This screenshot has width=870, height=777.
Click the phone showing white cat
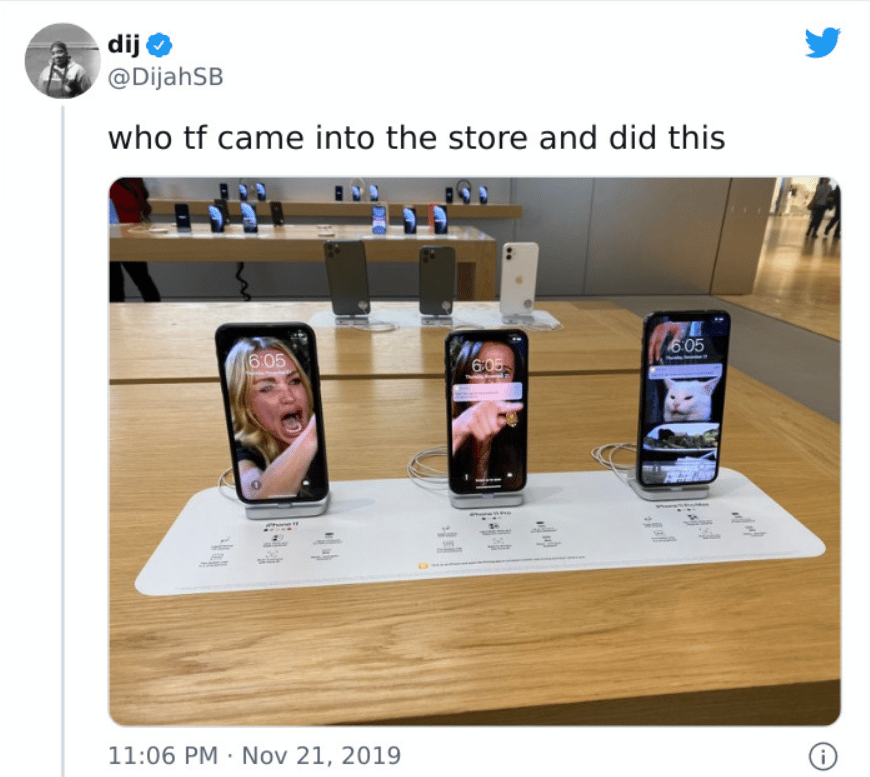pyautogui.click(x=684, y=398)
